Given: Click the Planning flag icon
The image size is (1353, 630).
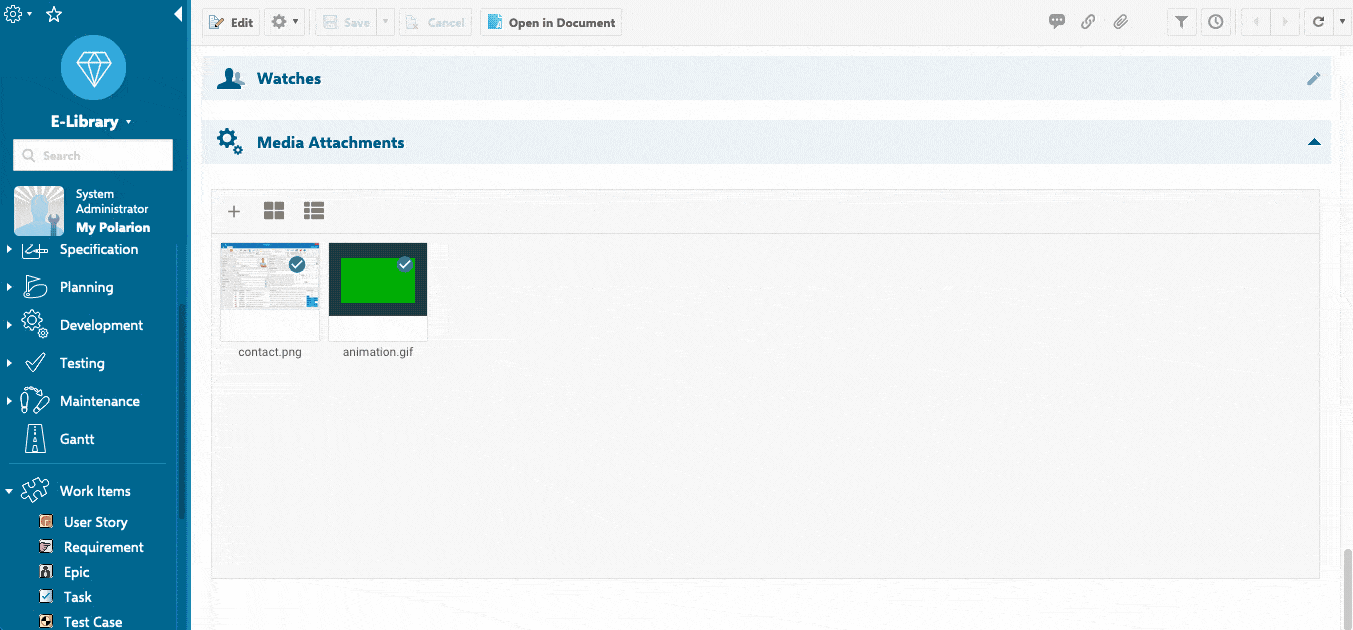Looking at the screenshot, I should [35, 287].
